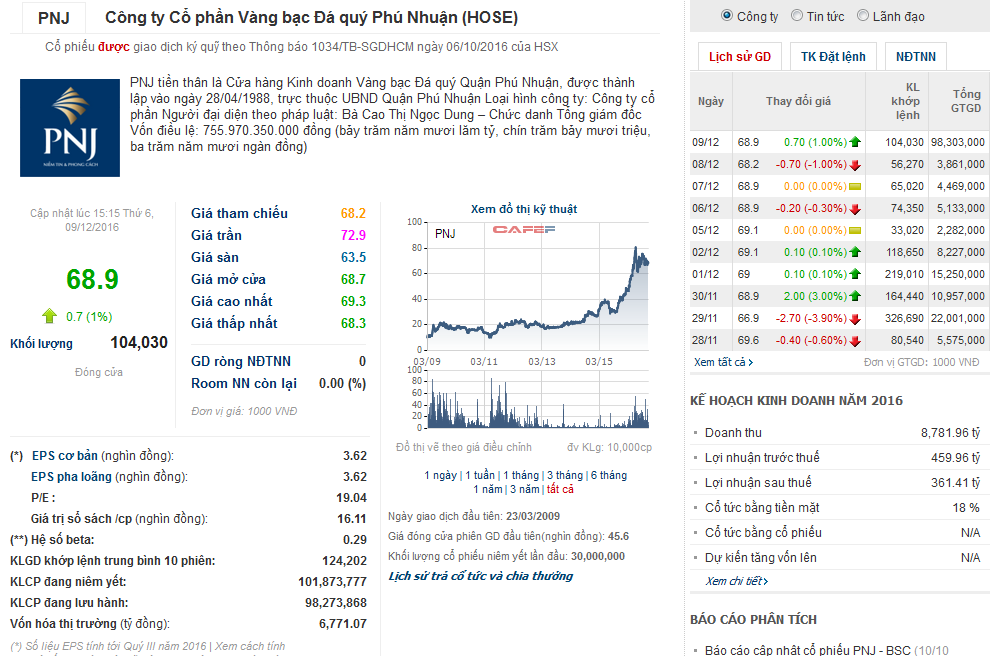
Task: Click the yellow unchanged marker in the 07/12 row
Action: [855, 186]
